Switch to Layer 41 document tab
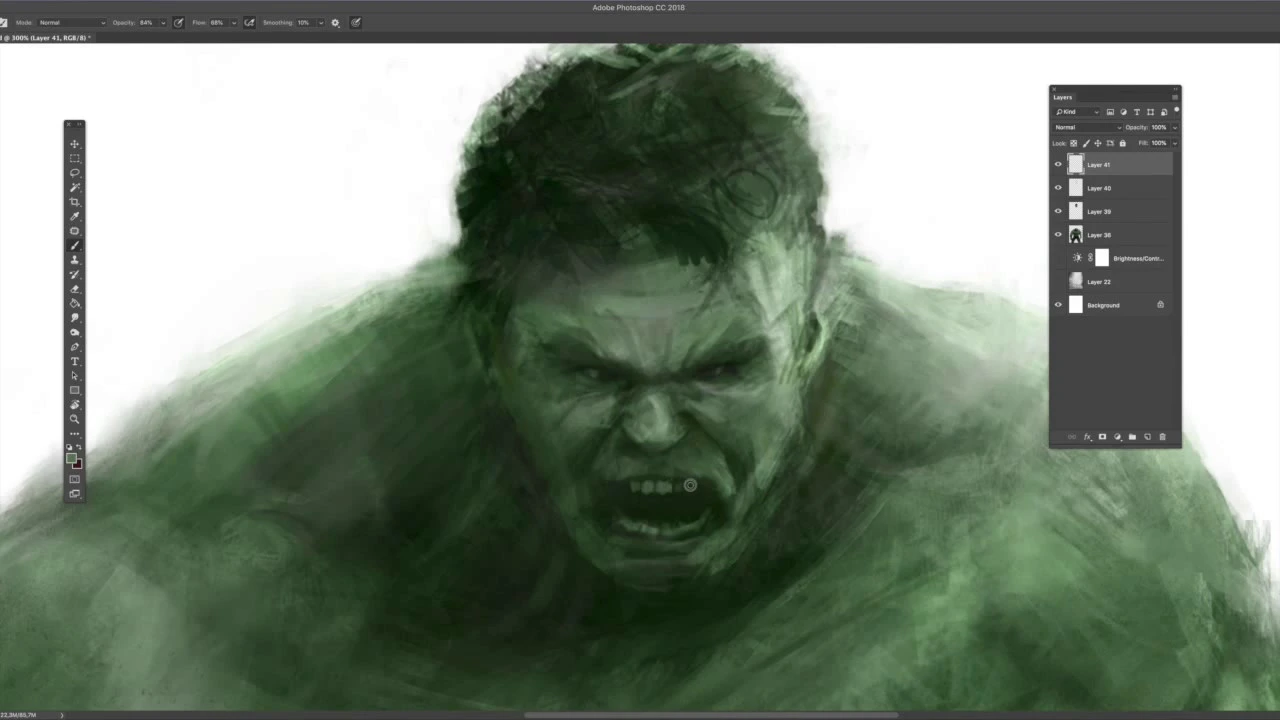 (45, 38)
